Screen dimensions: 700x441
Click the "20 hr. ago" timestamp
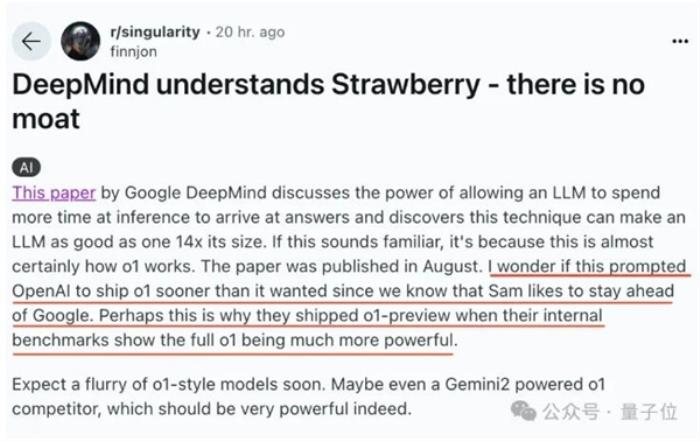click(x=250, y=32)
